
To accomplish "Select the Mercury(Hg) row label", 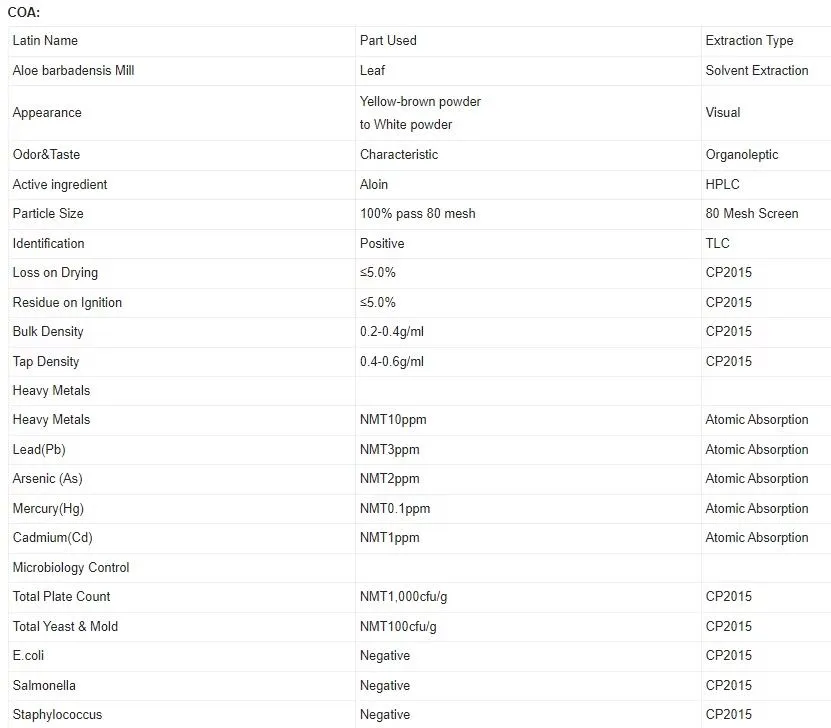I will click(48, 509).
